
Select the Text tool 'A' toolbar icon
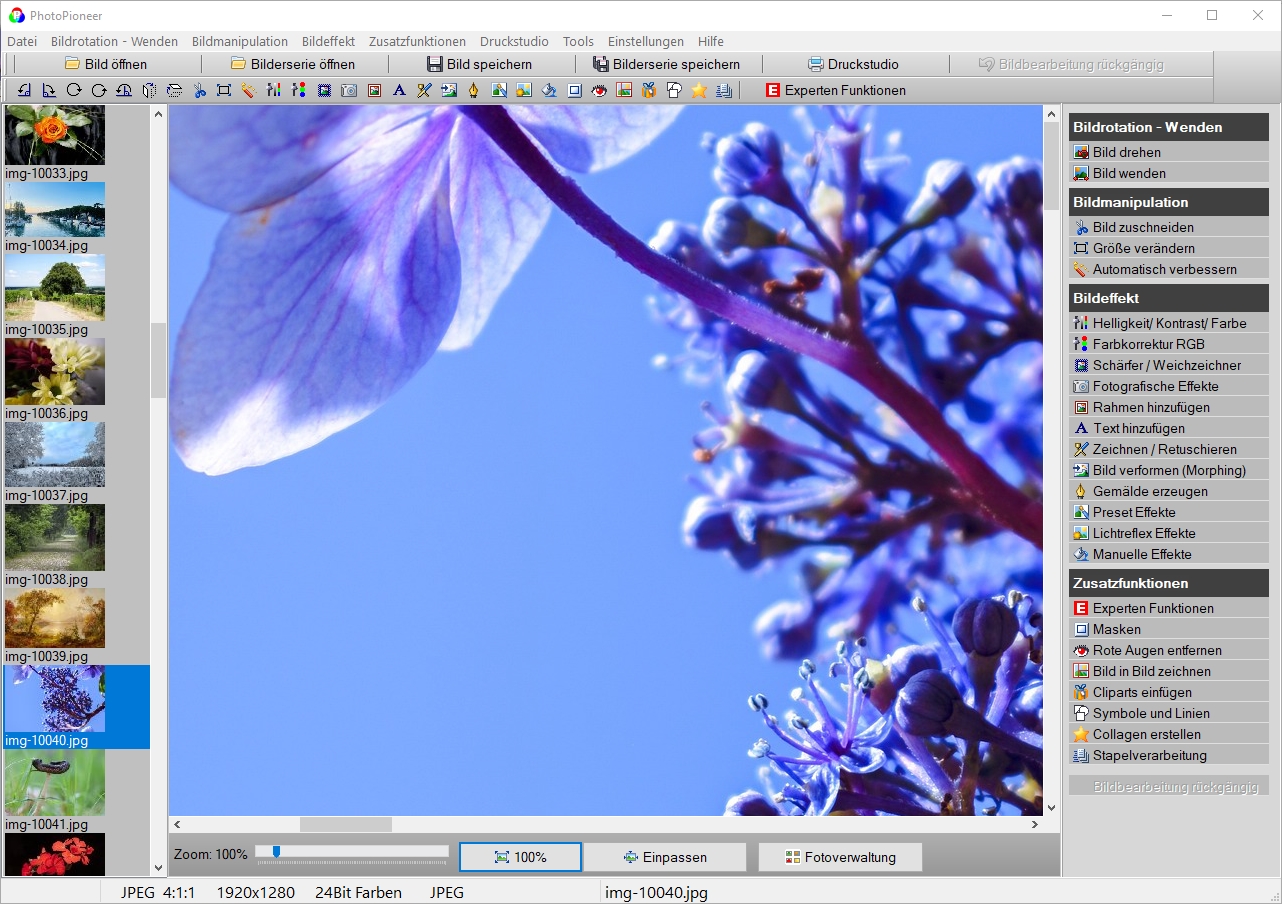399,90
